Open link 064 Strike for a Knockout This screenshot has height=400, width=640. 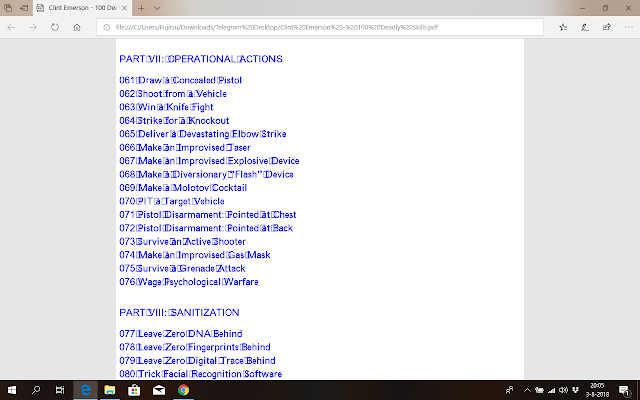174,121
